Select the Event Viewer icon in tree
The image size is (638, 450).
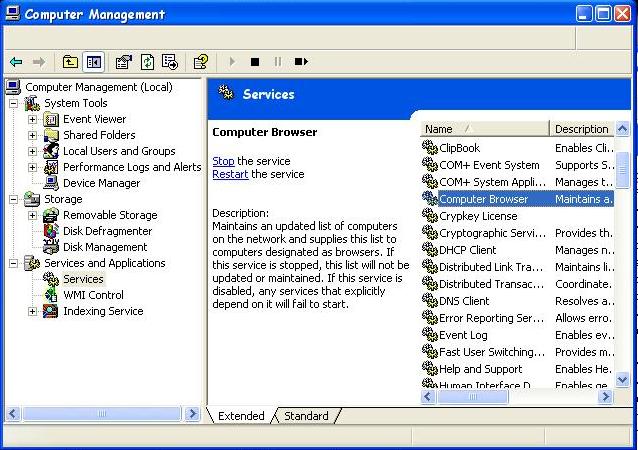pyautogui.click(x=51, y=119)
